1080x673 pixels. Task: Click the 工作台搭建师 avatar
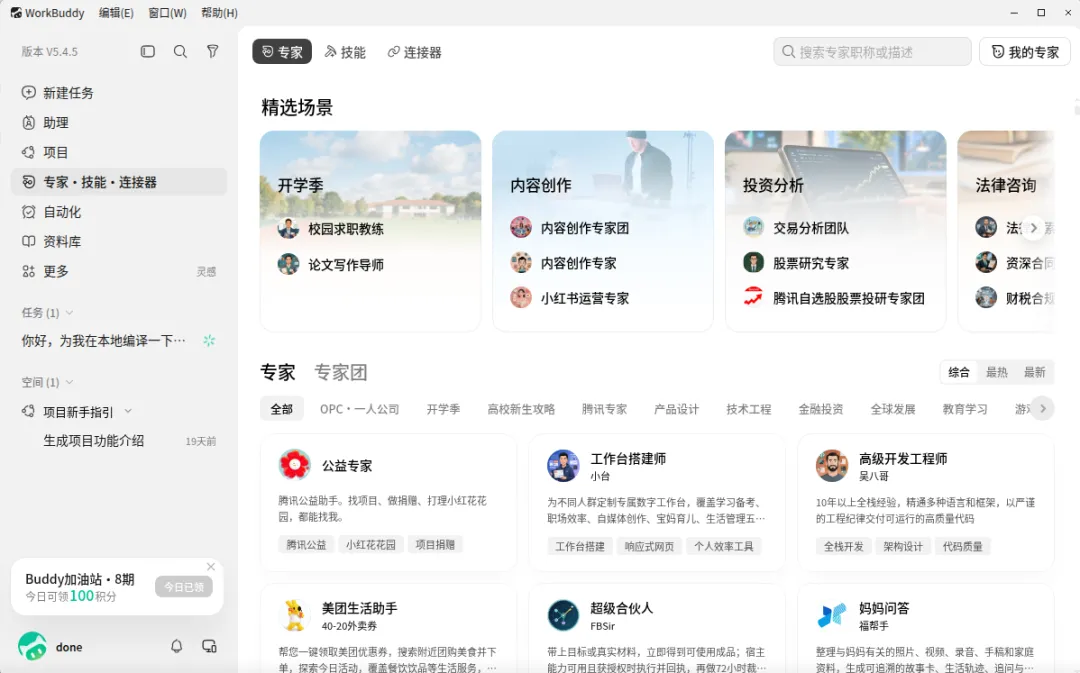click(563, 466)
